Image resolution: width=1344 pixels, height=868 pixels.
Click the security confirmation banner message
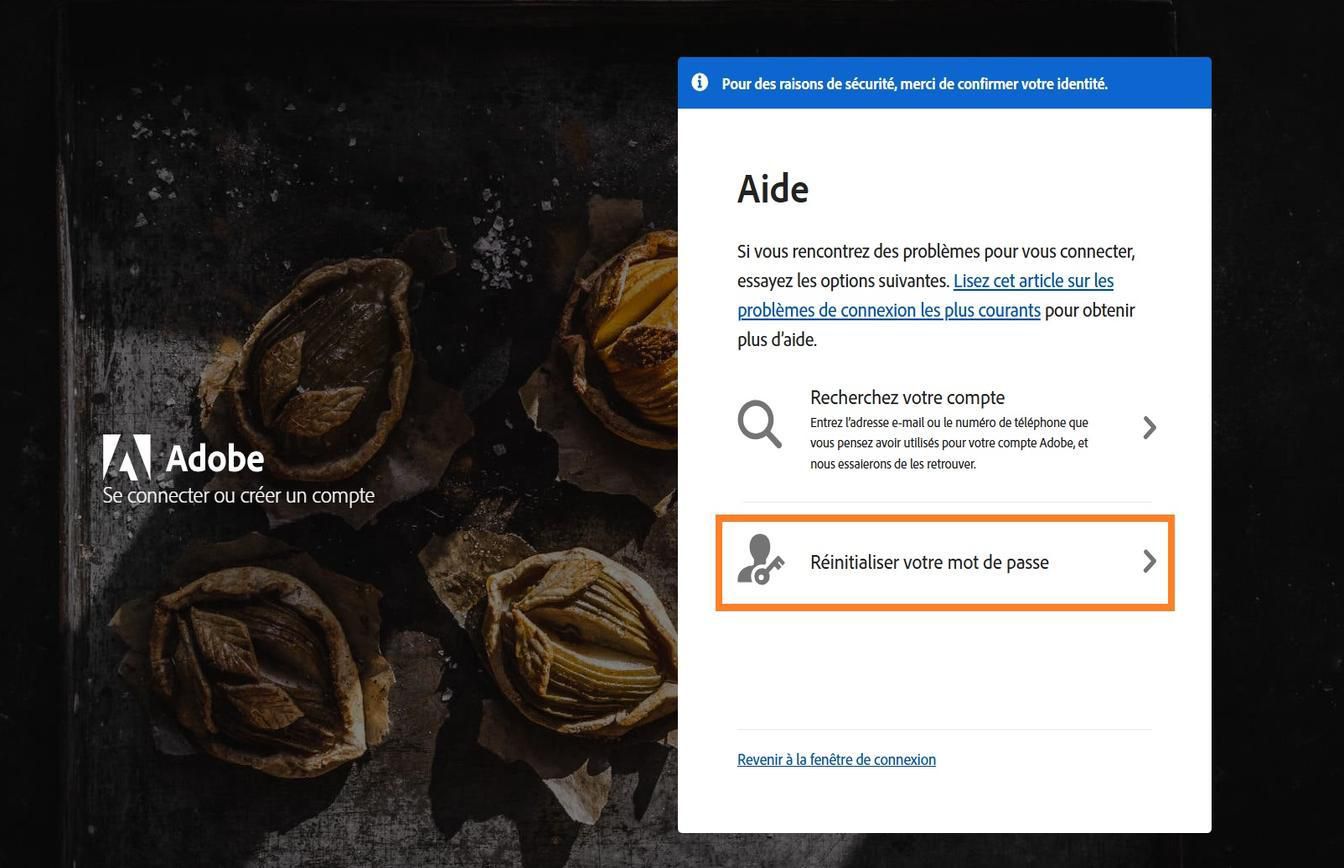915,84
